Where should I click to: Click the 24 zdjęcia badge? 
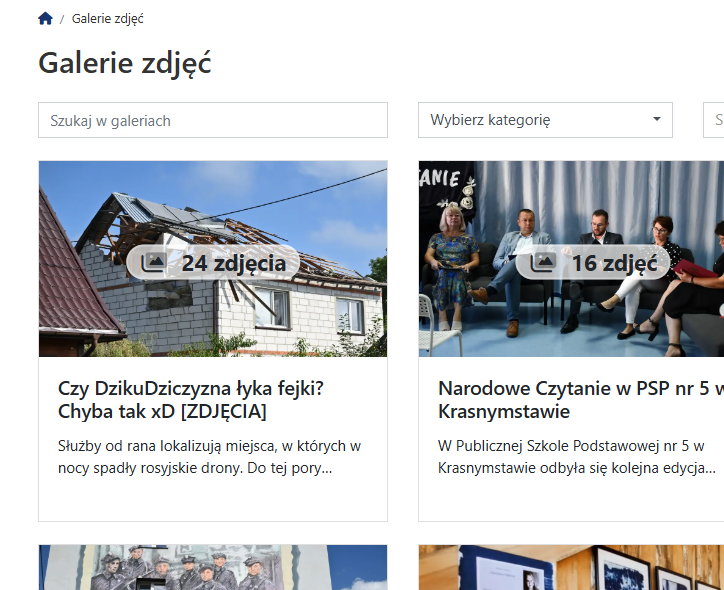click(213, 263)
